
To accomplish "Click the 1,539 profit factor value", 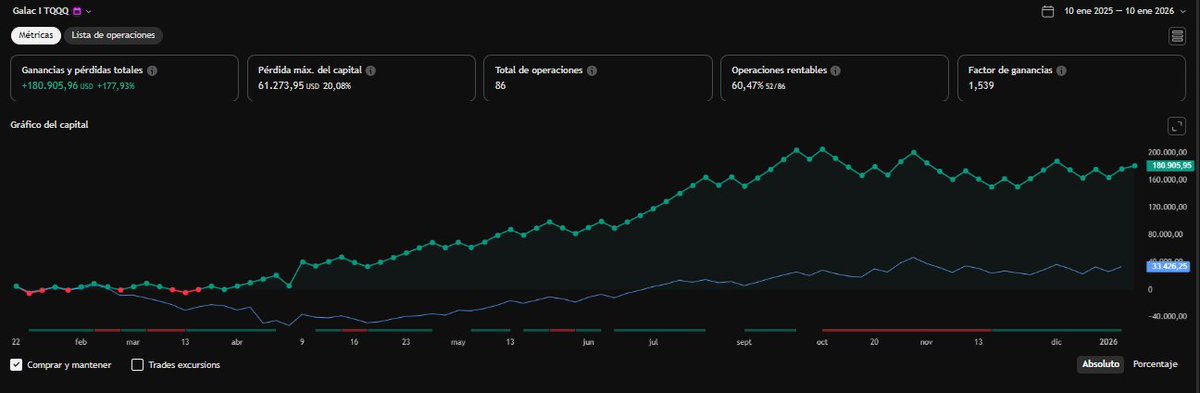I will [x=981, y=86].
